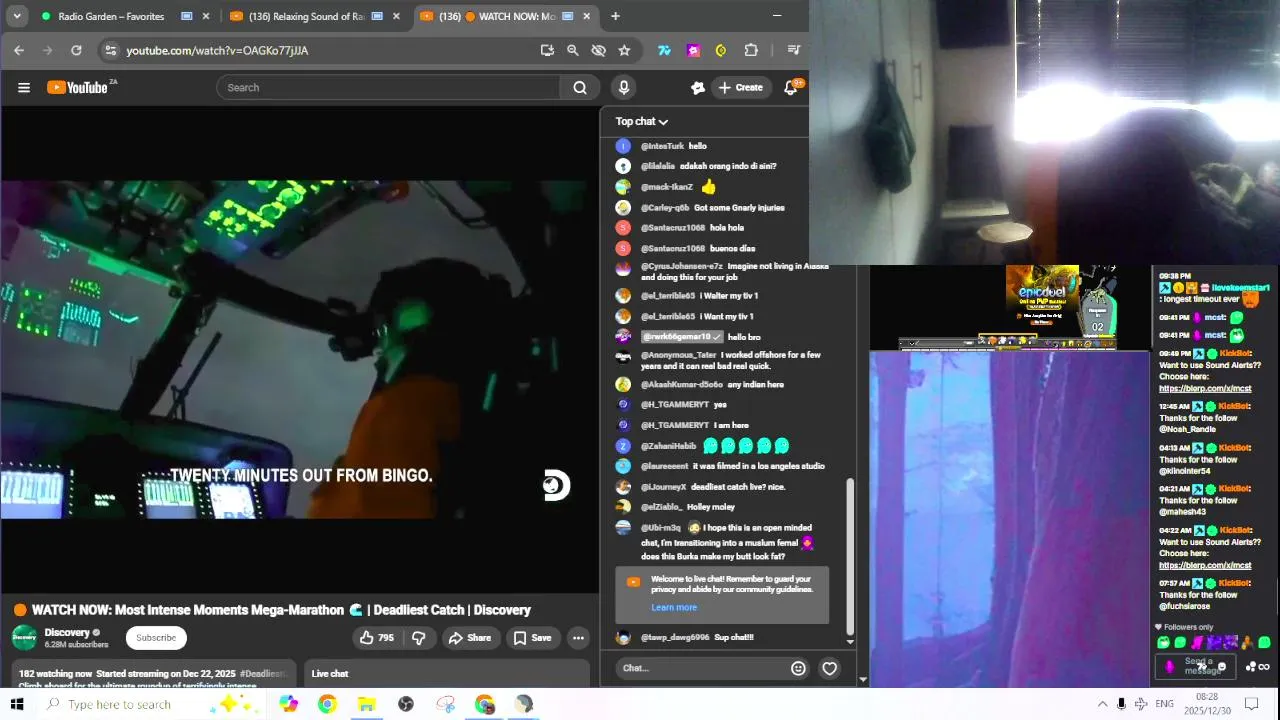Click the live chat message input
The width and height of the screenshot is (1280, 720).
(700, 668)
